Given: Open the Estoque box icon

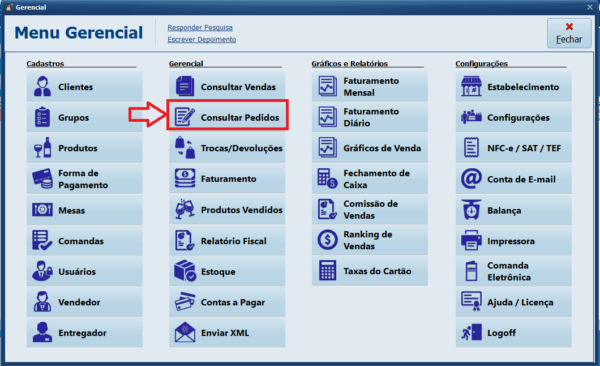Looking at the screenshot, I should pyautogui.click(x=185, y=271).
